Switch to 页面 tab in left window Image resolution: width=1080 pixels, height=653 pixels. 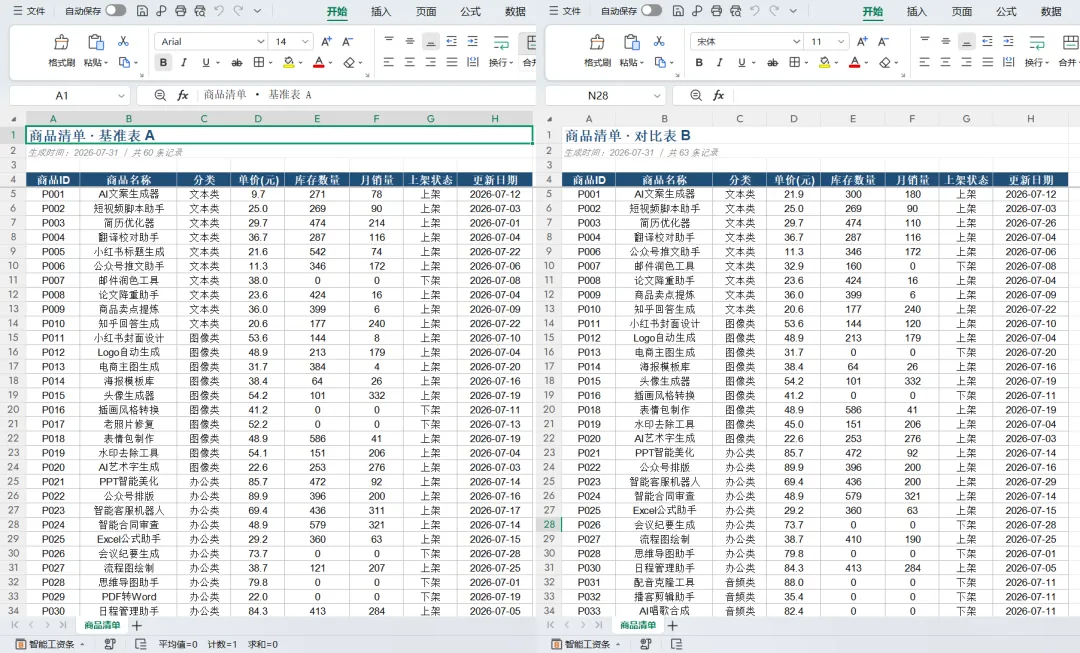[x=426, y=11]
